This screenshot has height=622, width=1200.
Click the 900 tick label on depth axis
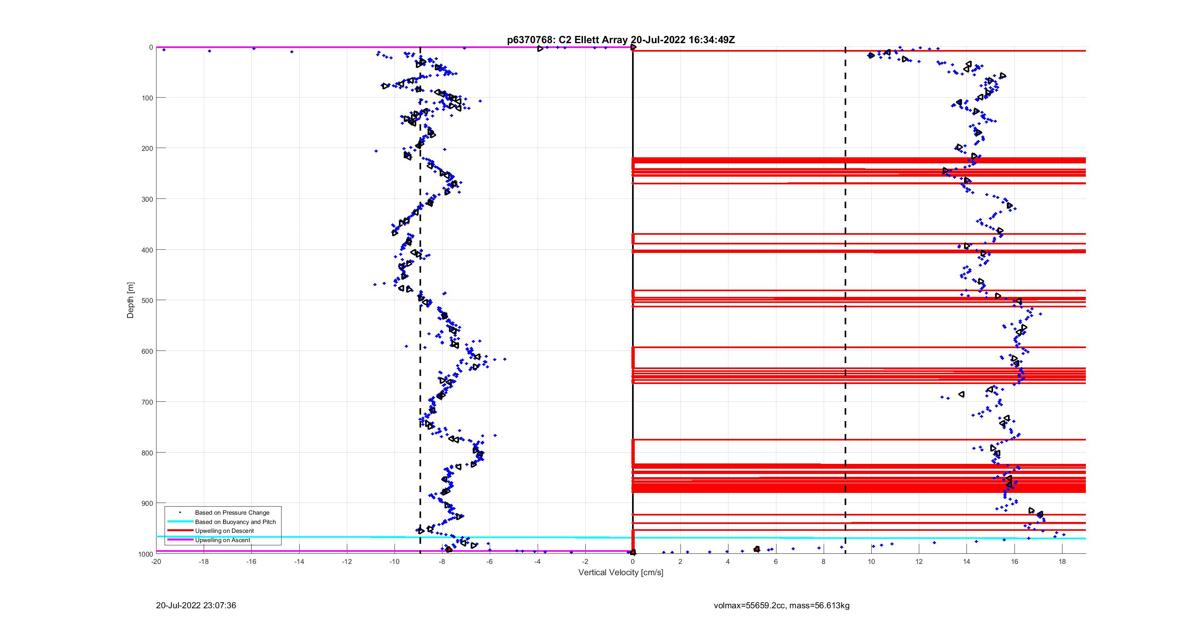coord(145,503)
